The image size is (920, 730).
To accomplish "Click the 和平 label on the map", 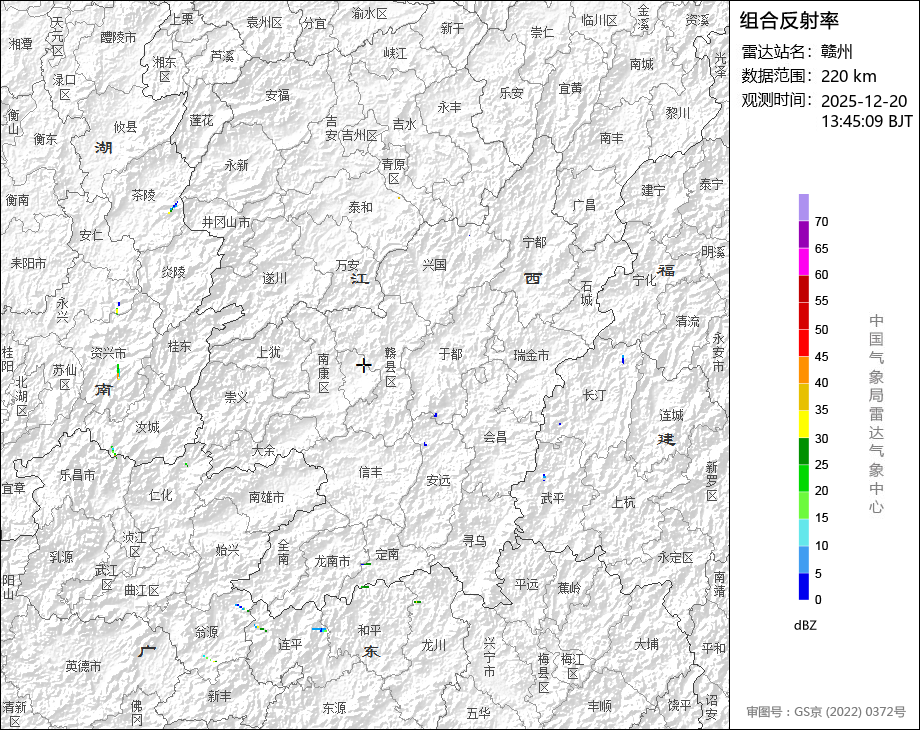I will [370, 630].
